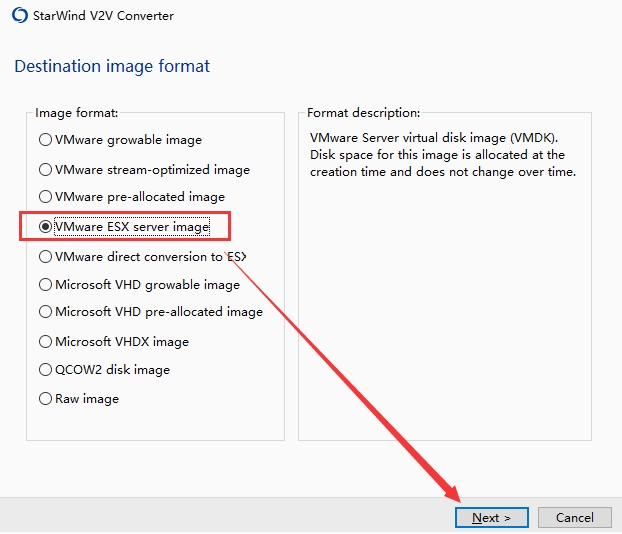Click the Raw image label text

87,399
